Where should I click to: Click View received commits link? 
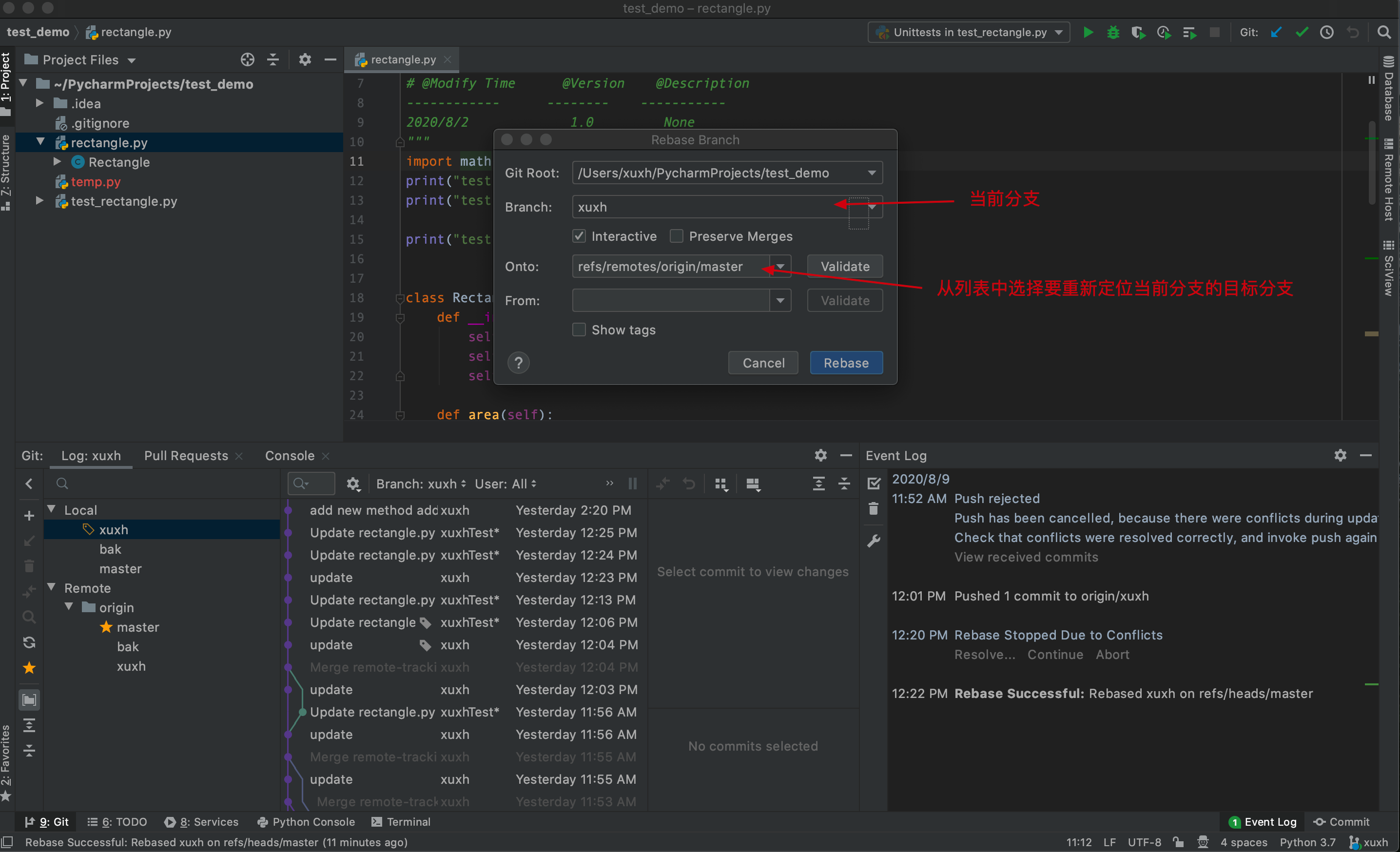pyautogui.click(x=1026, y=557)
